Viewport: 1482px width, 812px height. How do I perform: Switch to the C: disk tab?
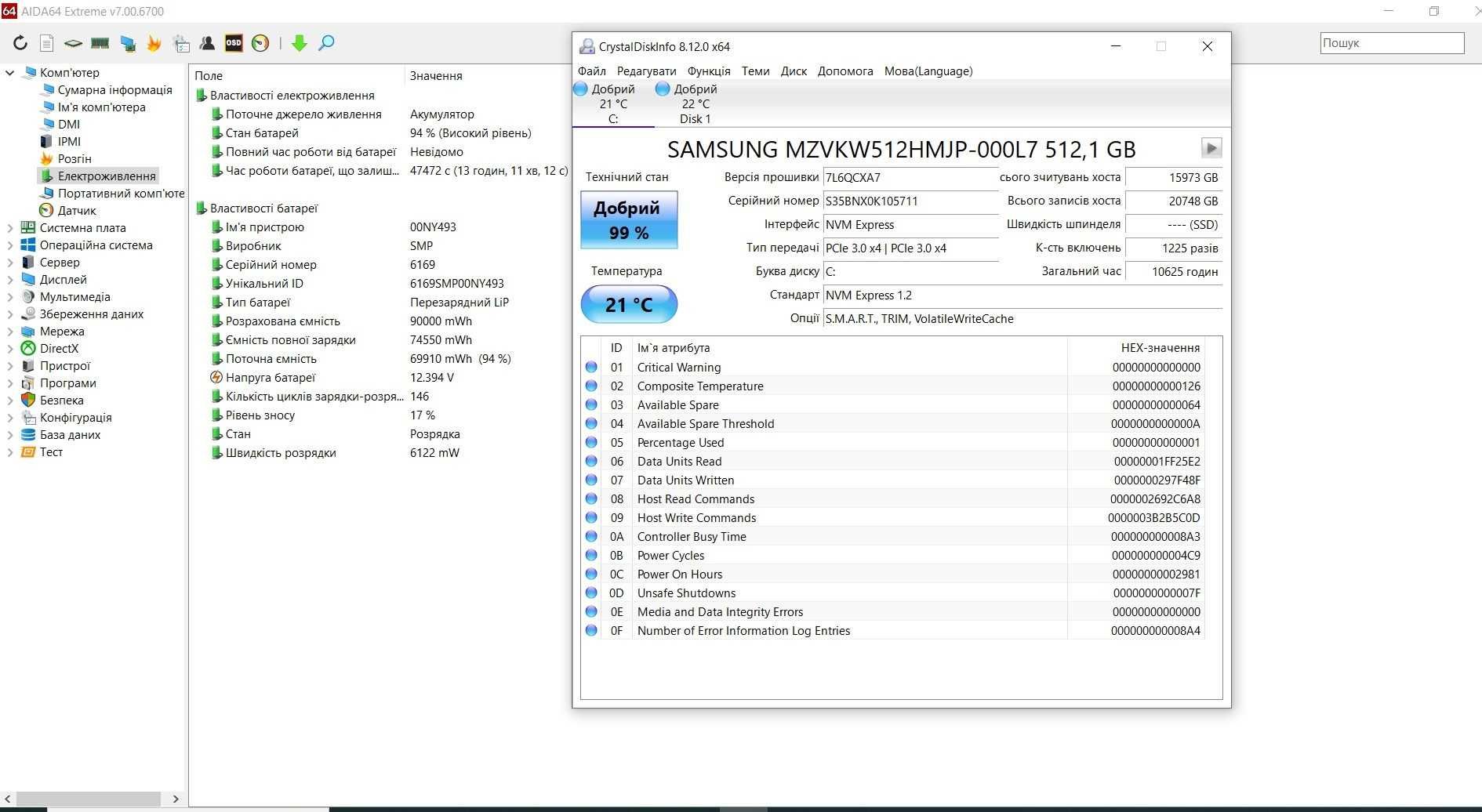click(x=613, y=103)
